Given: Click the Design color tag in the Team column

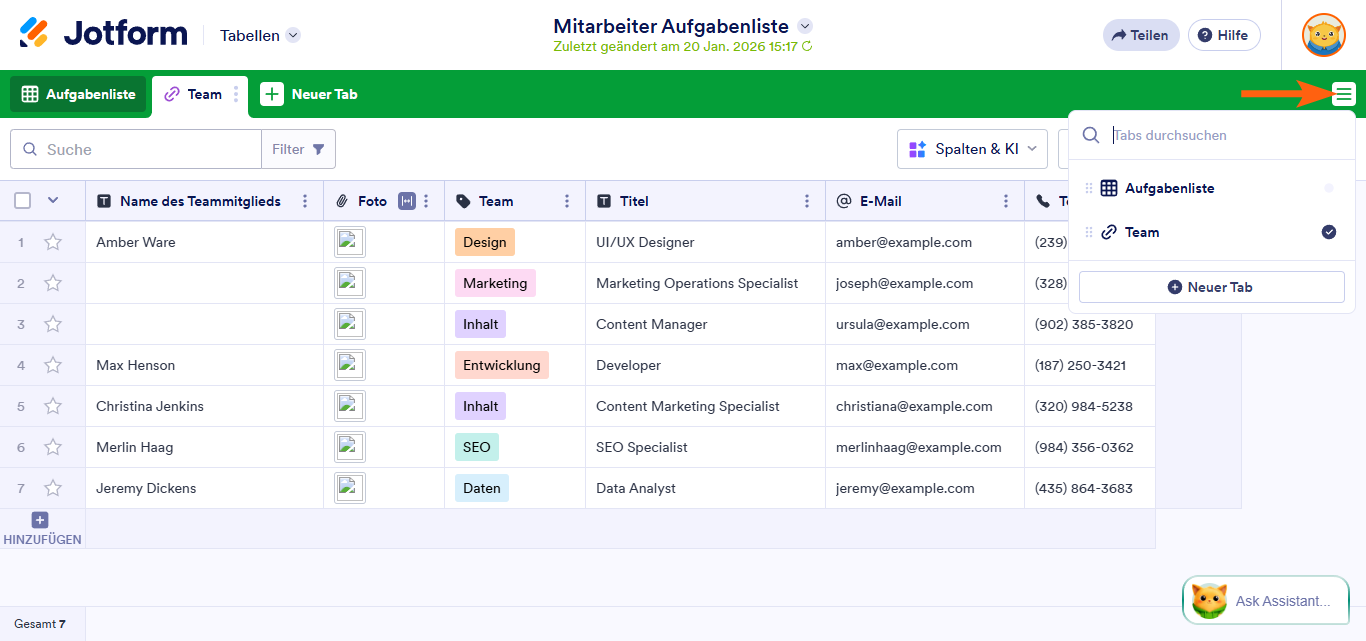Looking at the screenshot, I should click(x=485, y=241).
